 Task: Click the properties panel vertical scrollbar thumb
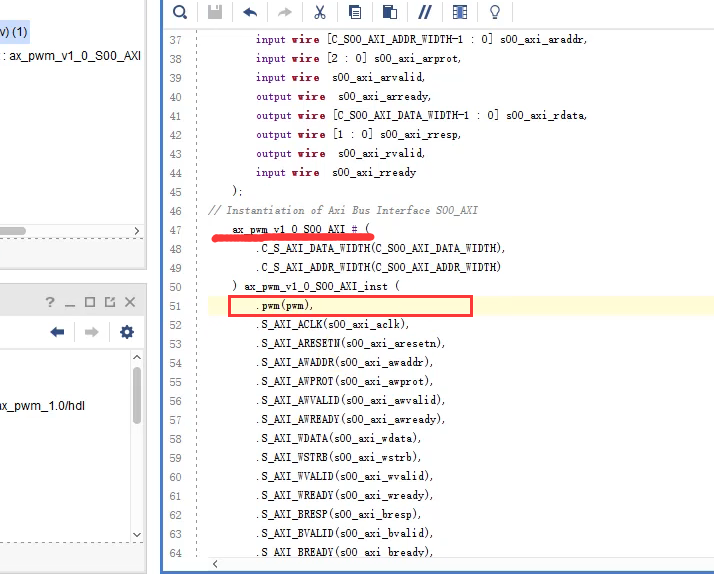click(x=137, y=396)
